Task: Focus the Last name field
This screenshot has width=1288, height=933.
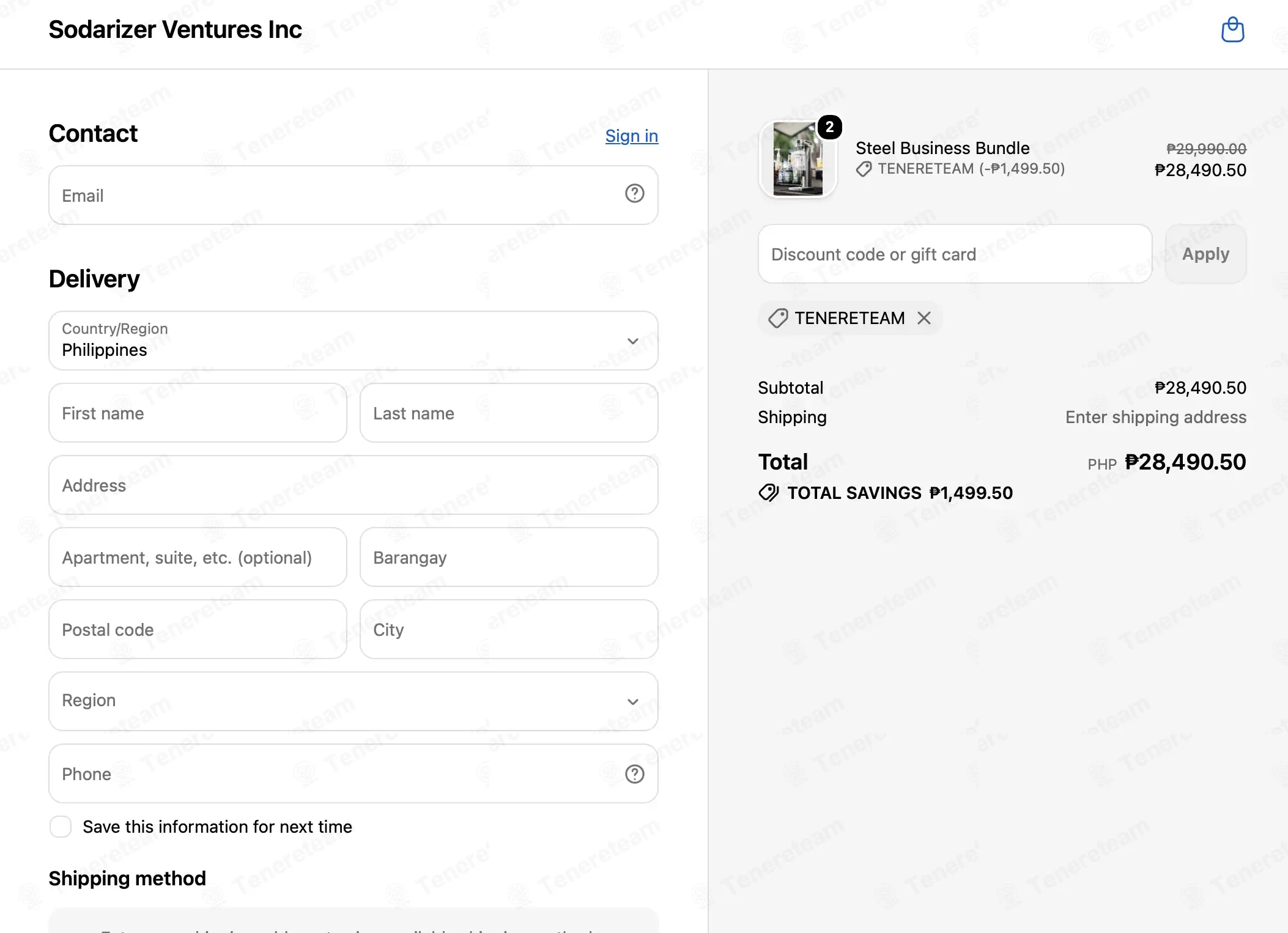Action: (x=509, y=413)
